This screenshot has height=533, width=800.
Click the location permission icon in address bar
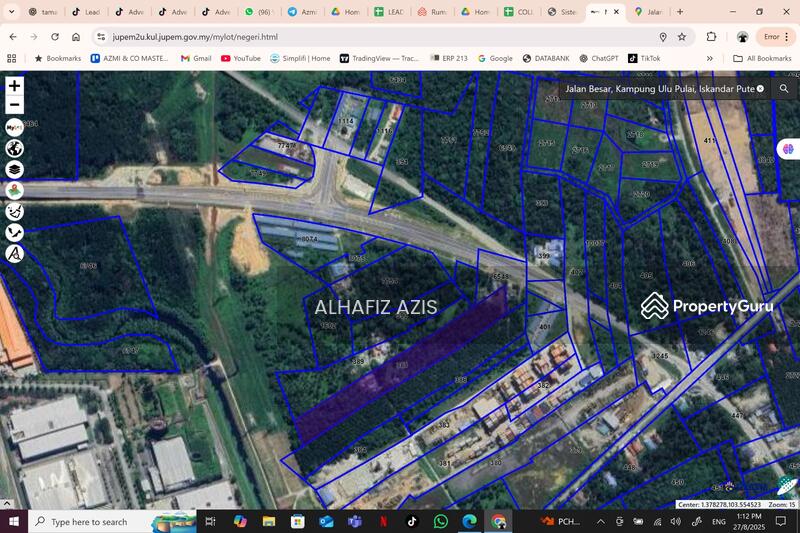click(663, 37)
